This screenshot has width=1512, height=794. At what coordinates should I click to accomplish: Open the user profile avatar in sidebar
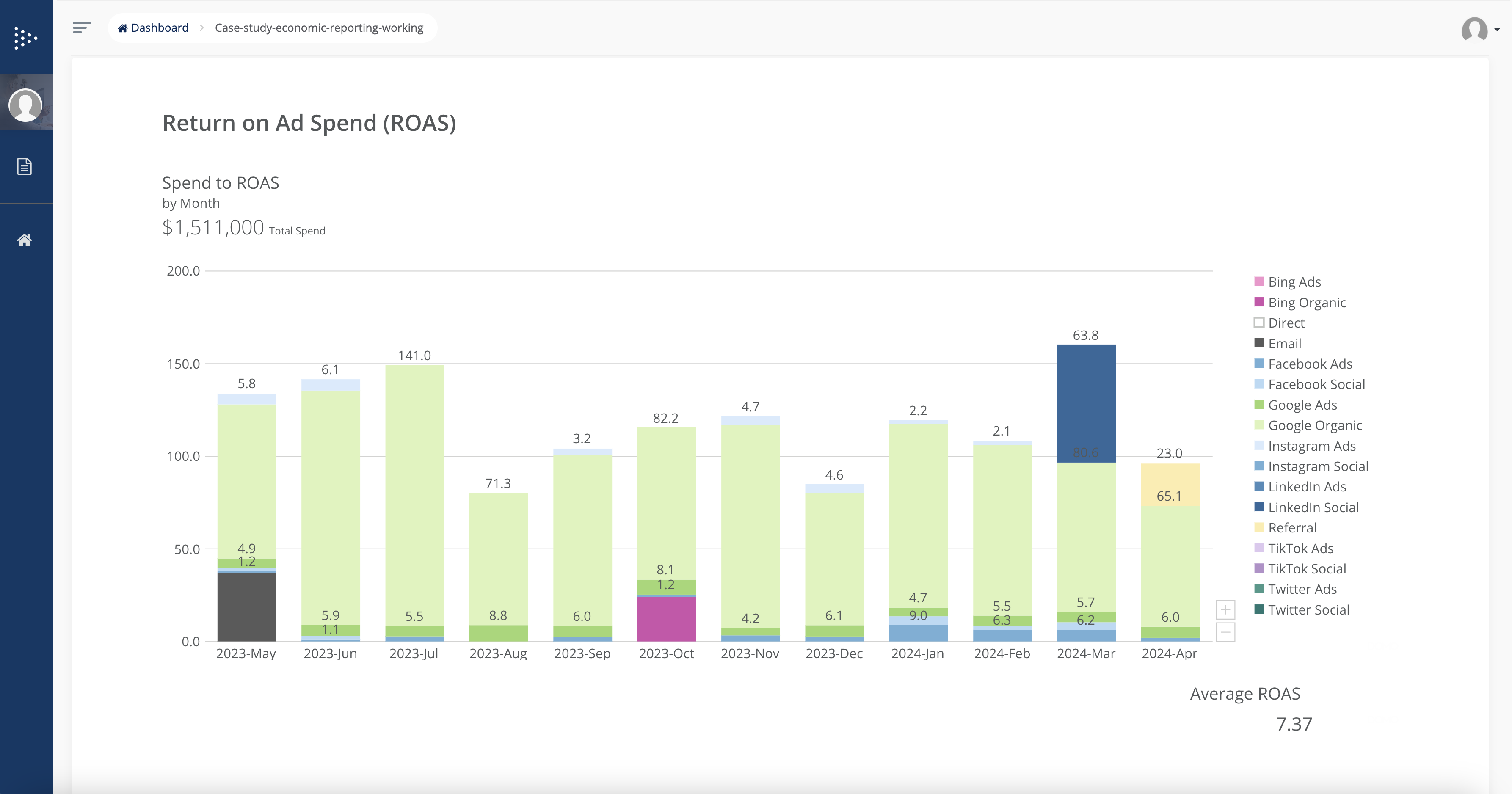tap(25, 105)
